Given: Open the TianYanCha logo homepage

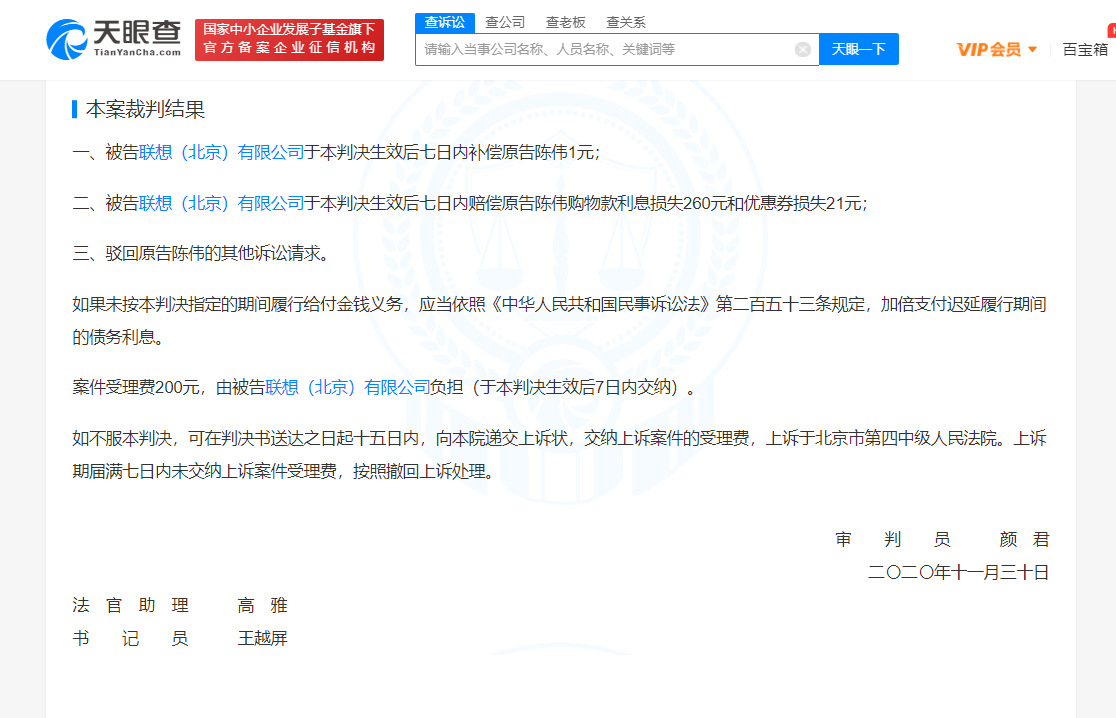Looking at the screenshot, I should click(x=114, y=39).
